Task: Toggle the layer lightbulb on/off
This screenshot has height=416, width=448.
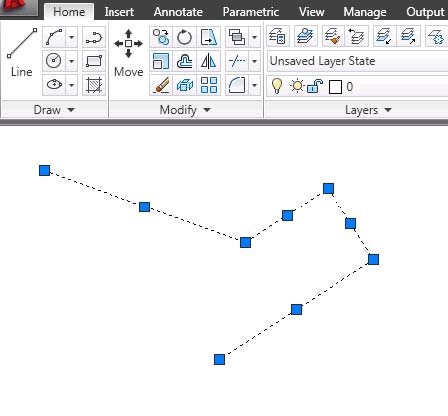Action: (277, 86)
